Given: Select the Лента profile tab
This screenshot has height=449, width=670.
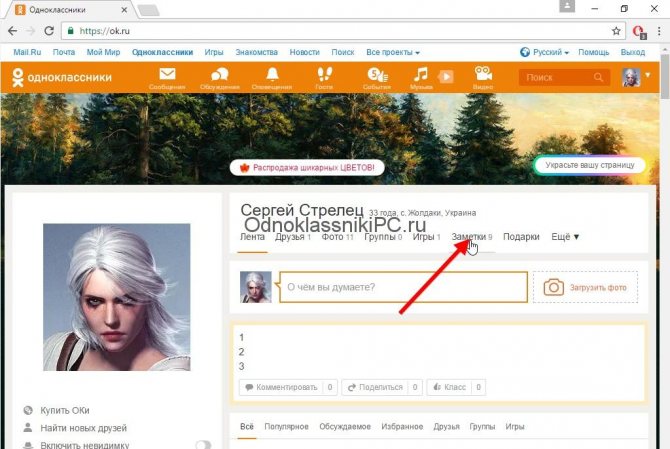Looking at the screenshot, I should tap(252, 237).
